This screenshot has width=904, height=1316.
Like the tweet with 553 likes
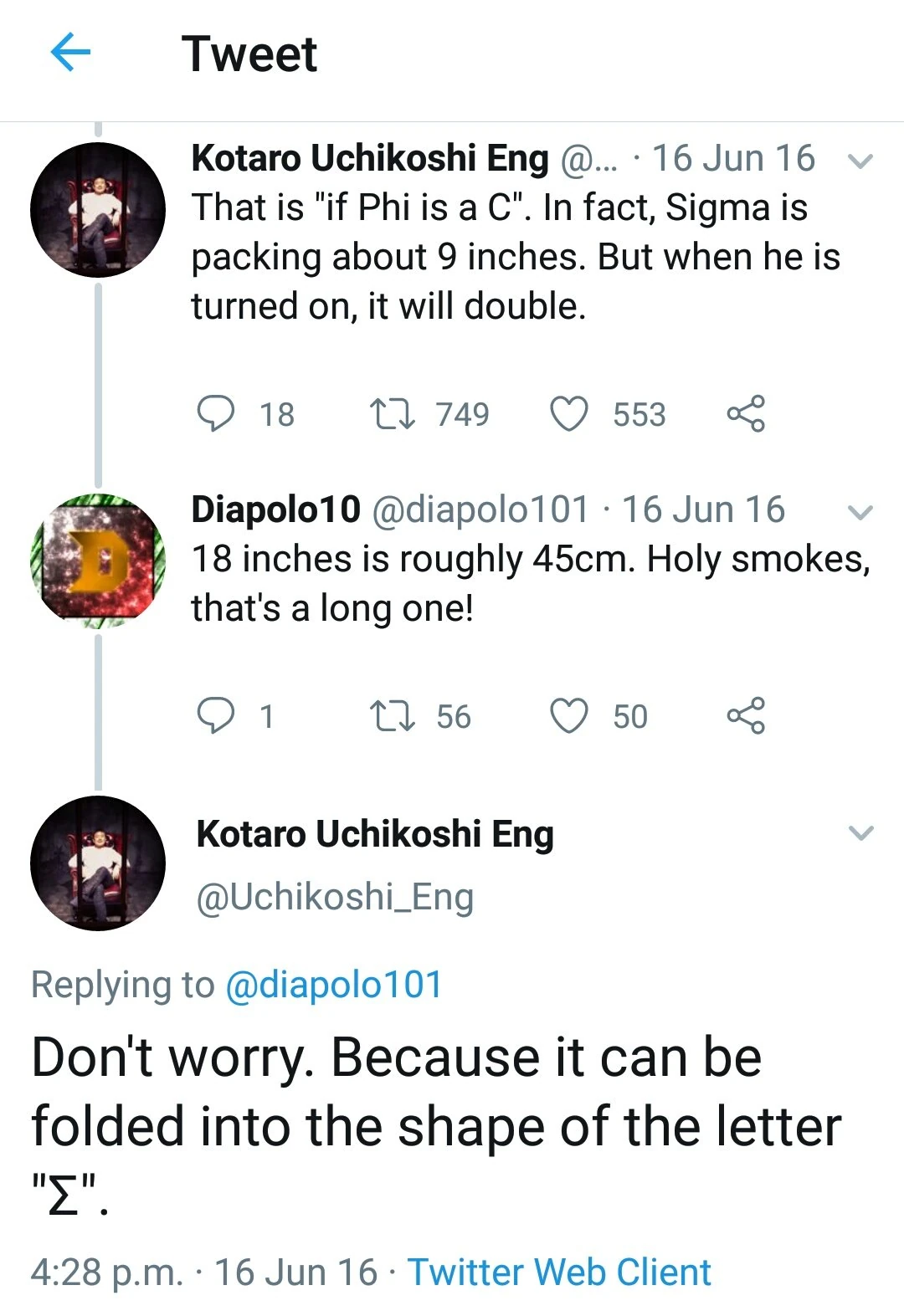(569, 414)
